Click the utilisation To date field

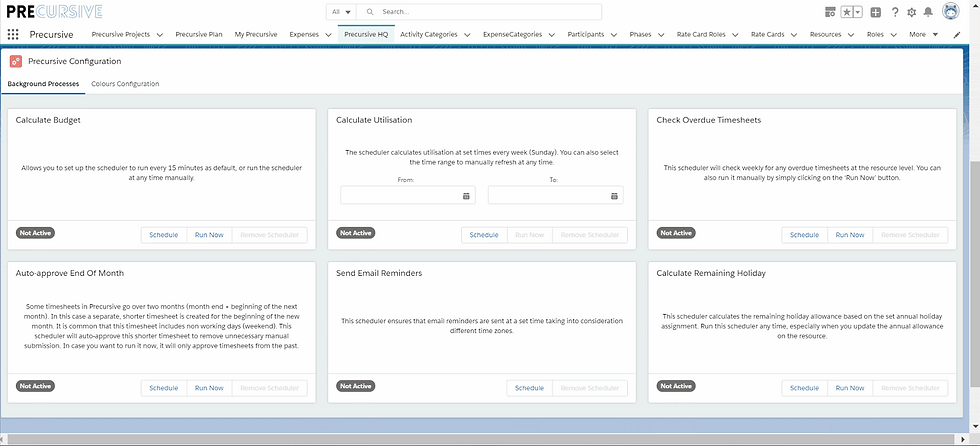pos(556,196)
